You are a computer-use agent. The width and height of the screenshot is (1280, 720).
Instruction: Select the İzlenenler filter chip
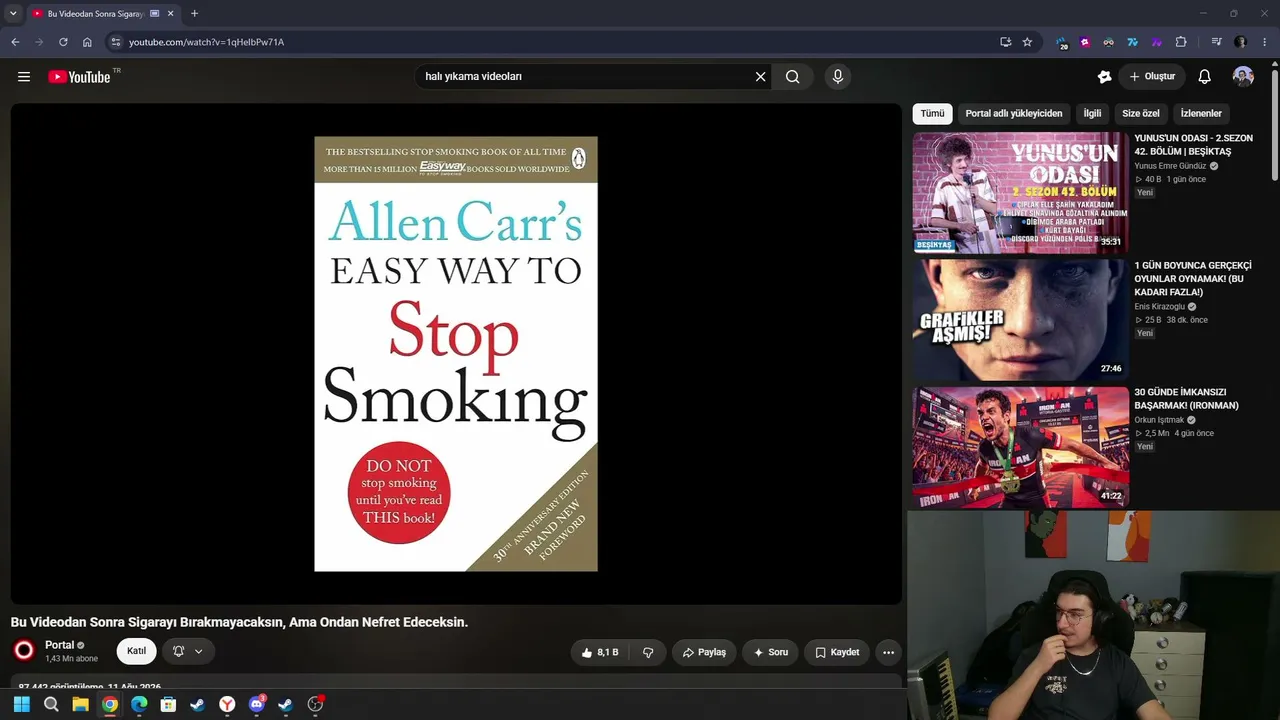[1201, 114]
